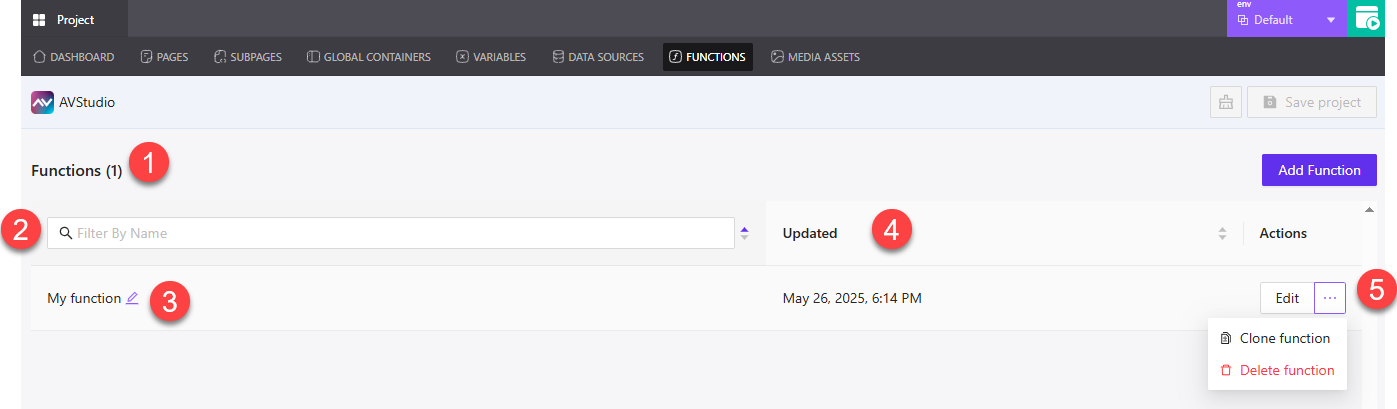The height and width of the screenshot is (409, 1397).
Task: Focus the Filter By Name field
Action: point(391,233)
